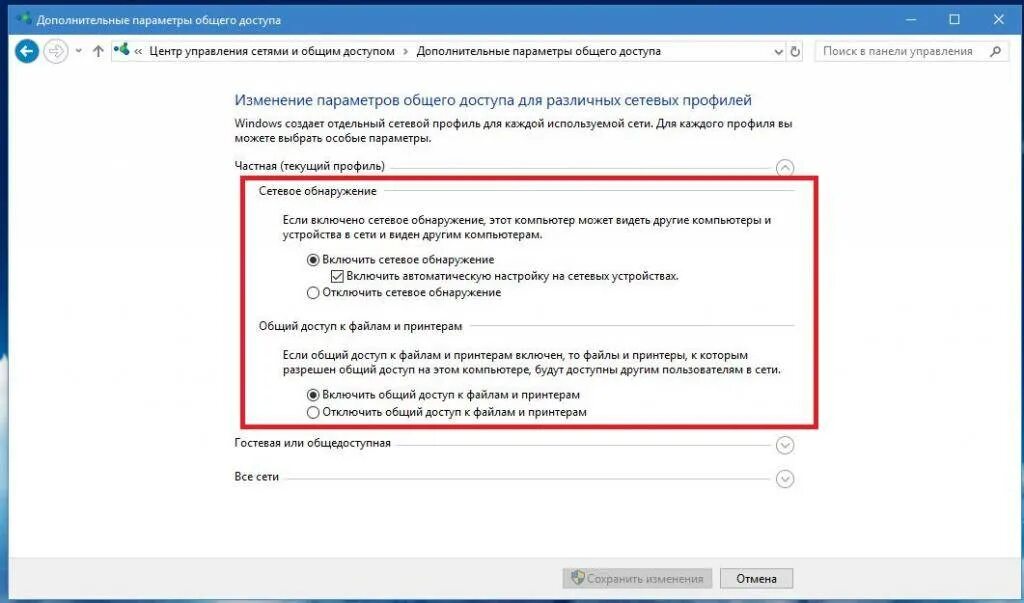Click the Forward navigation arrow
Screen dimensions: 1024x603
tap(56, 51)
